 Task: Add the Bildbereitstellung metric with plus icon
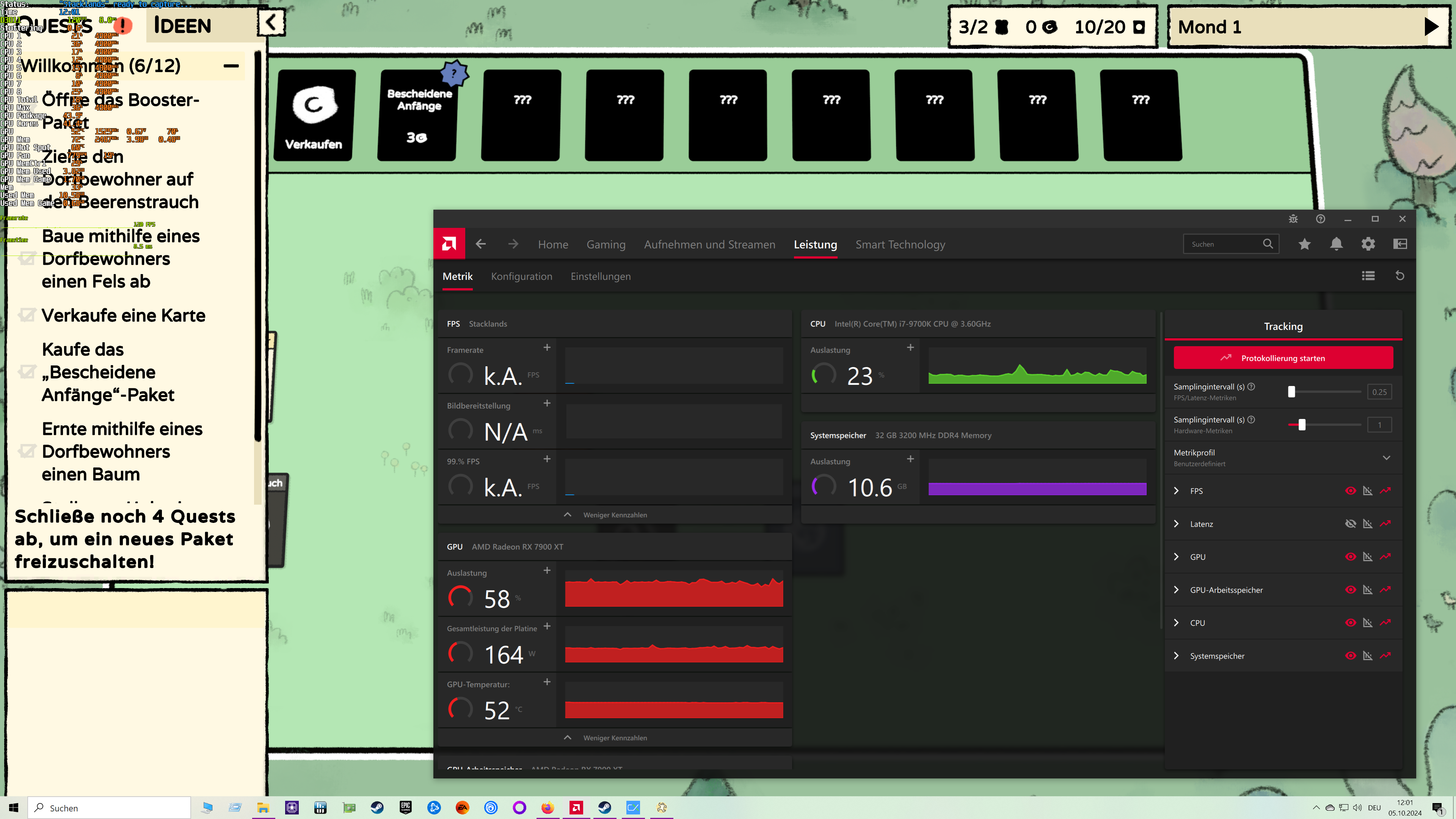pos(546,403)
